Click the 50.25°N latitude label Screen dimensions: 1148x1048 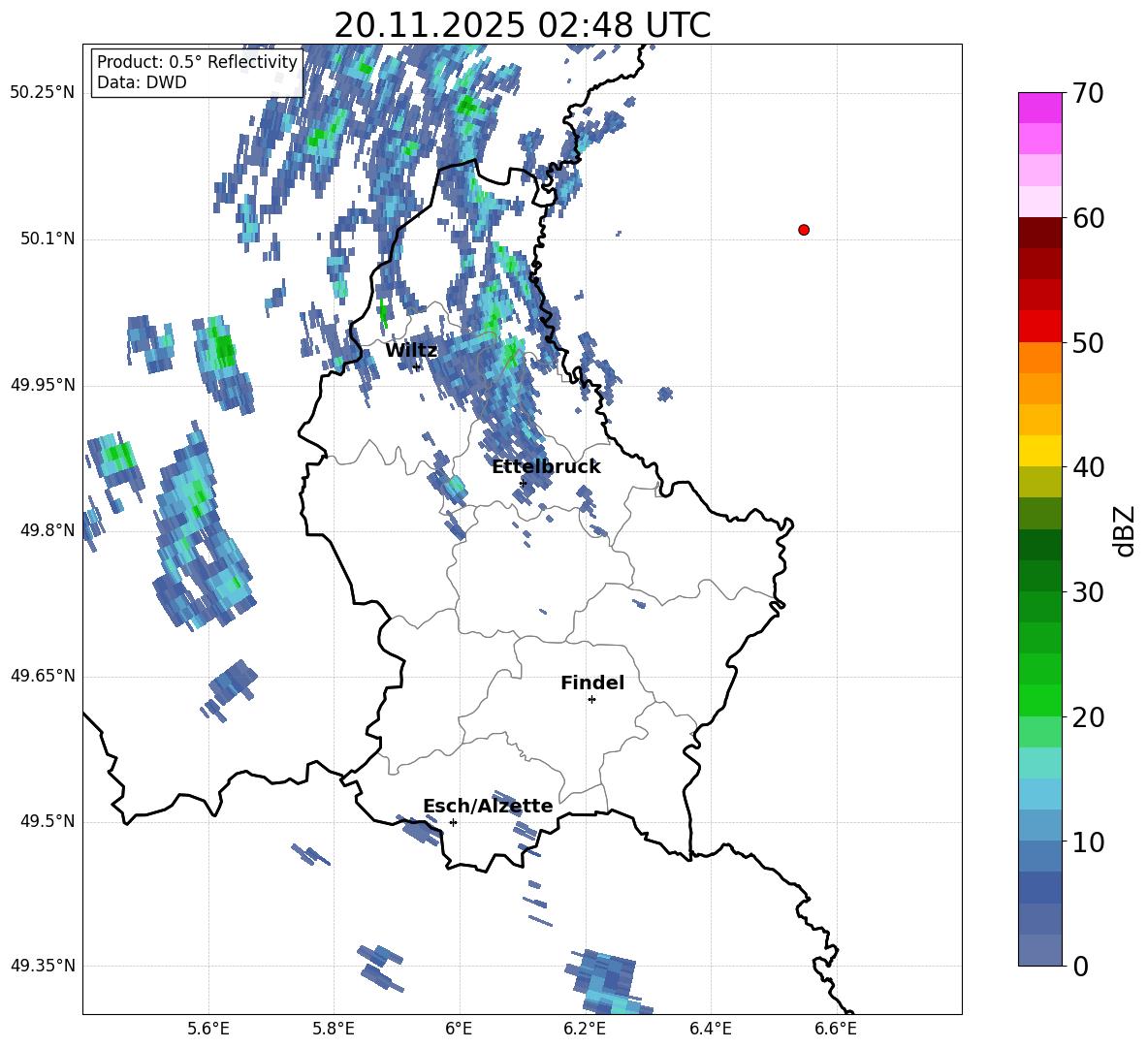coord(43,93)
